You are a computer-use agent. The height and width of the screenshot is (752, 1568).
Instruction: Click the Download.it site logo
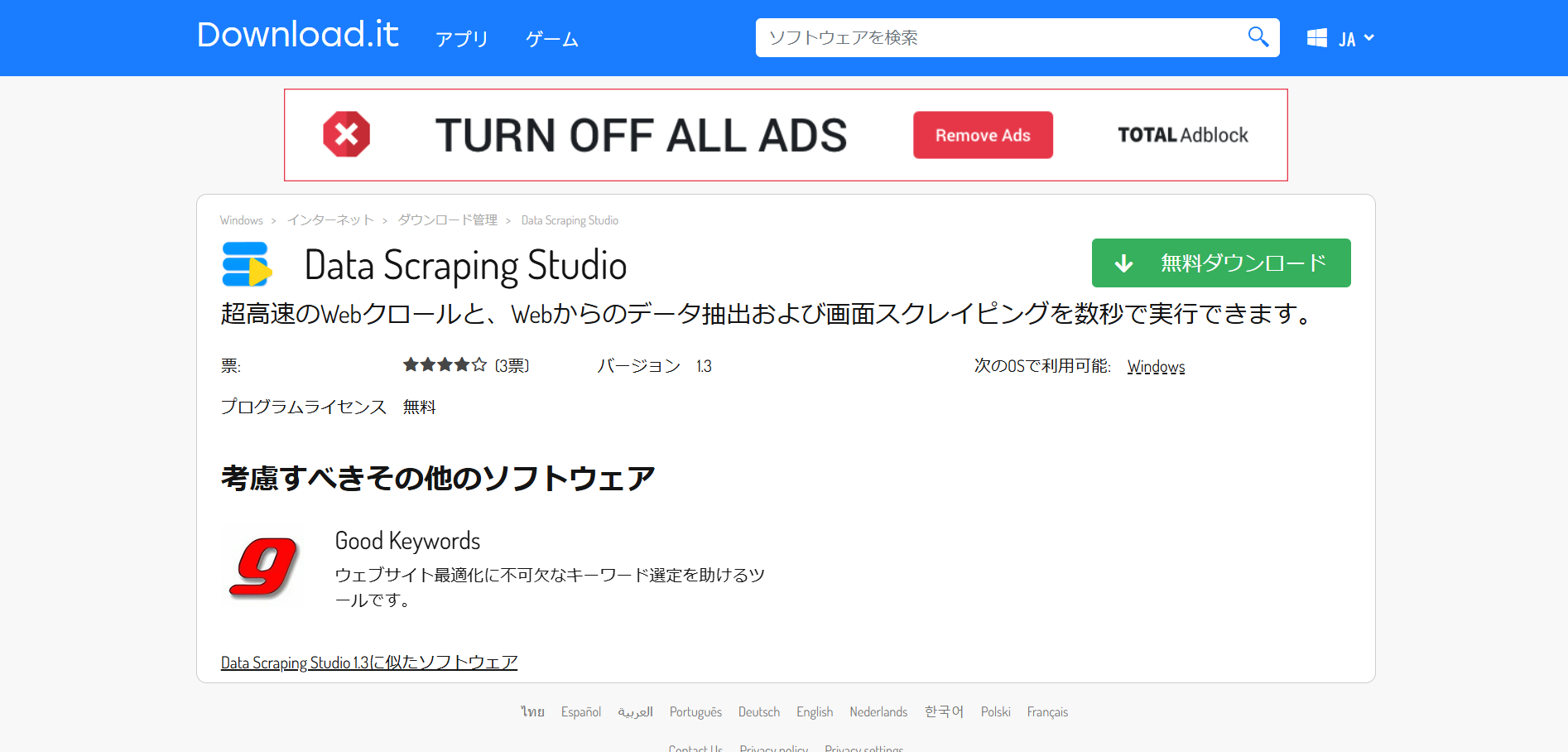[298, 35]
